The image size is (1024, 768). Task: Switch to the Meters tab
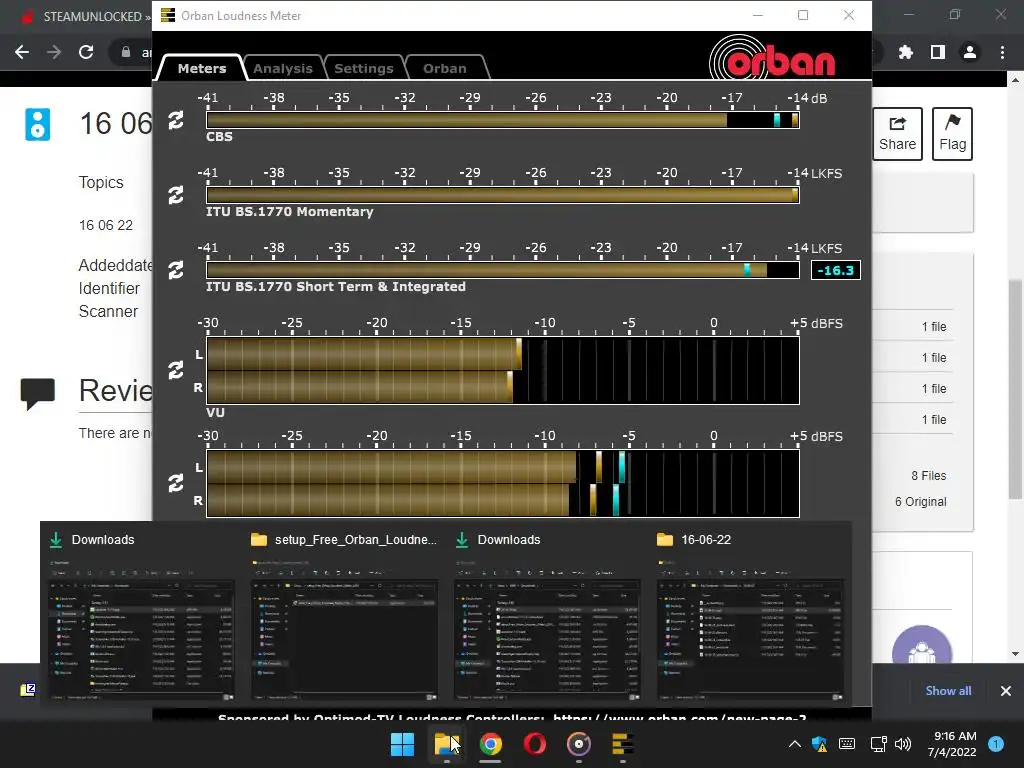[202, 68]
